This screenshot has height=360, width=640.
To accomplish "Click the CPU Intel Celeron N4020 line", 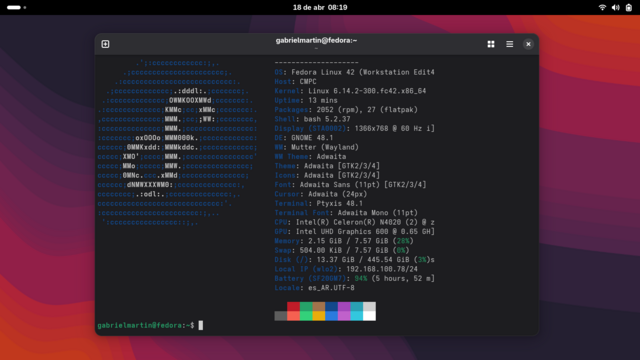I will 355,222.
